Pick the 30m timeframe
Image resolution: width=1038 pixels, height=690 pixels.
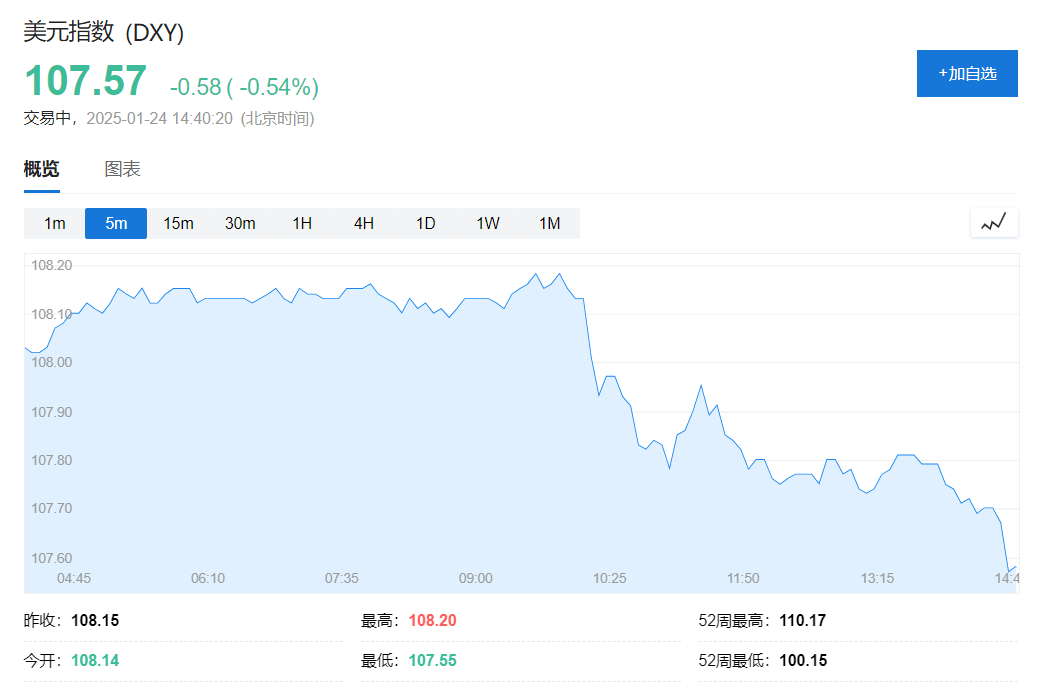point(240,223)
